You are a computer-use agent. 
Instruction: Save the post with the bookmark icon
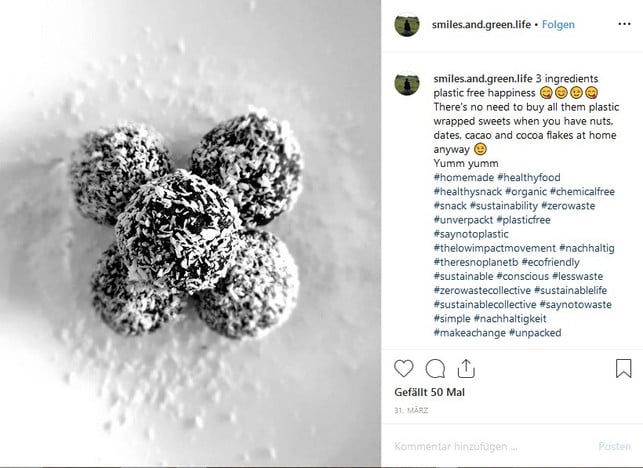[x=623, y=368]
